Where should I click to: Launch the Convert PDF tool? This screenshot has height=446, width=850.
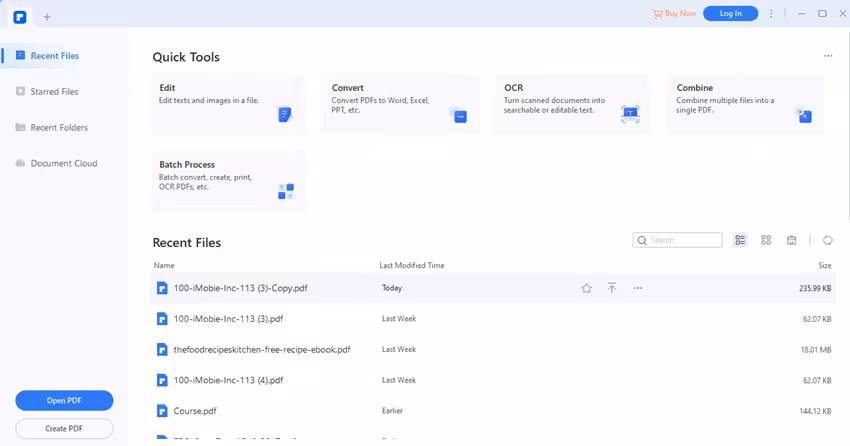[401, 104]
